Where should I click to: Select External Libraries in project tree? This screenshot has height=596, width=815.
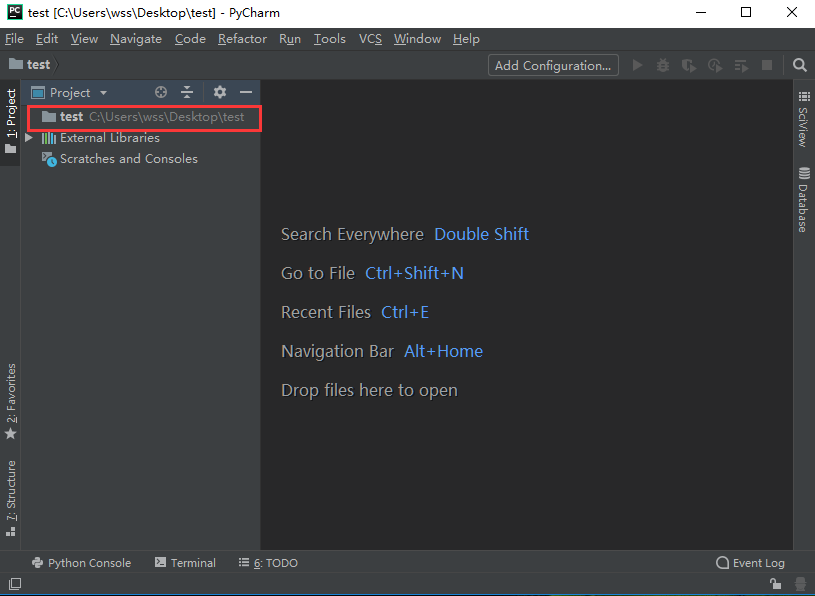[x=110, y=138]
